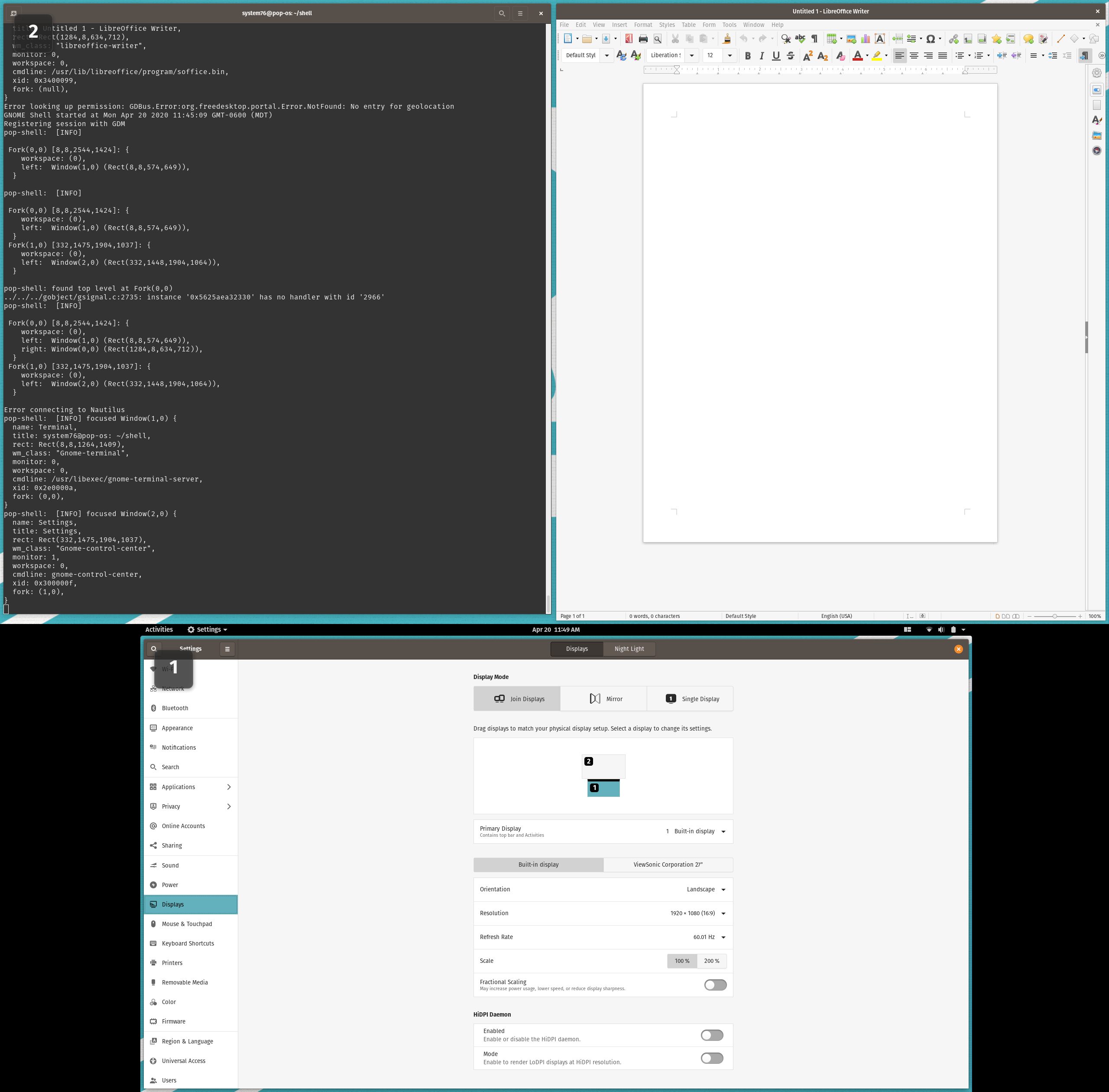The image size is (1109, 1092).
Task: Open Bluetooth settings panel
Action: click(191, 708)
